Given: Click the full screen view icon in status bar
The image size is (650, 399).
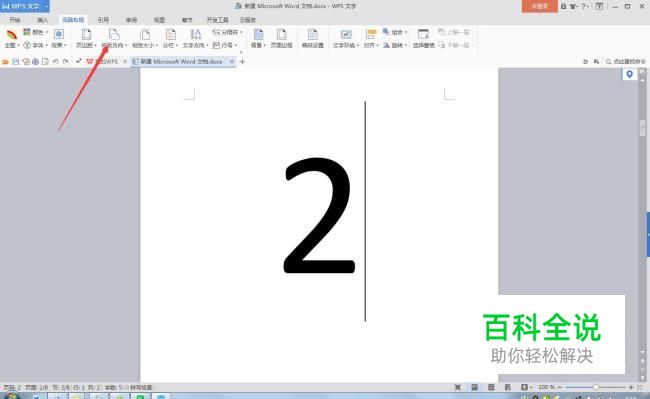Looking at the screenshot, I should click(458, 387).
